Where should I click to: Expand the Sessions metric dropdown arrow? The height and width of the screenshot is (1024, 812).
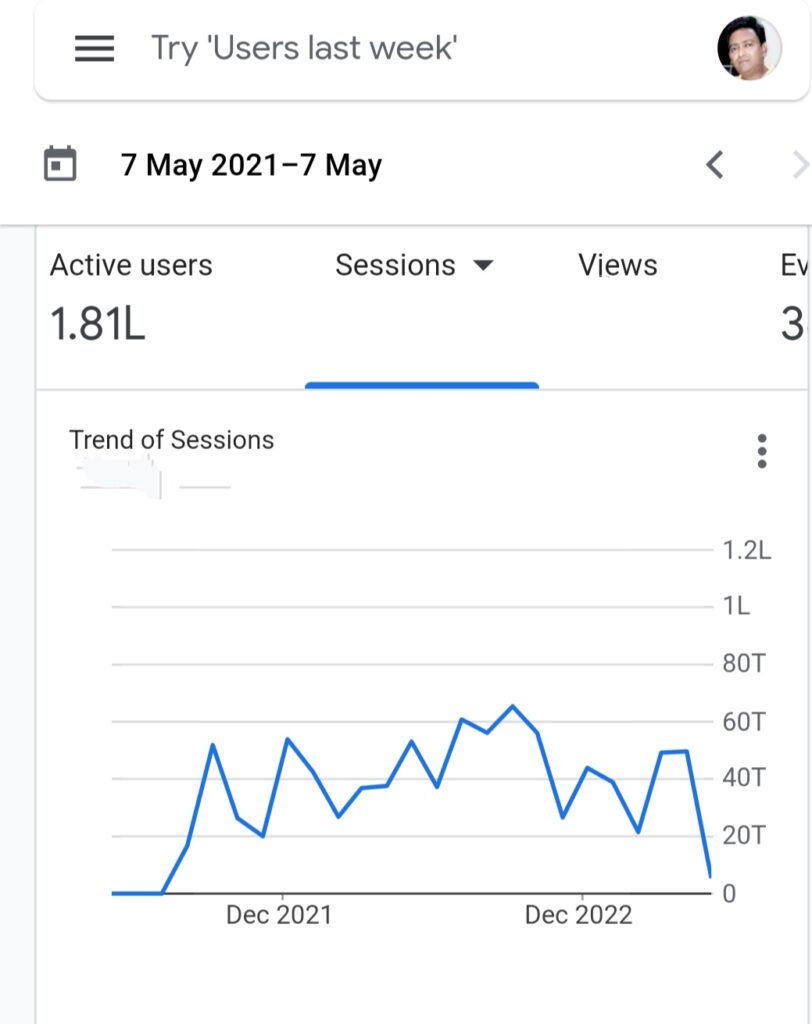tap(483, 266)
